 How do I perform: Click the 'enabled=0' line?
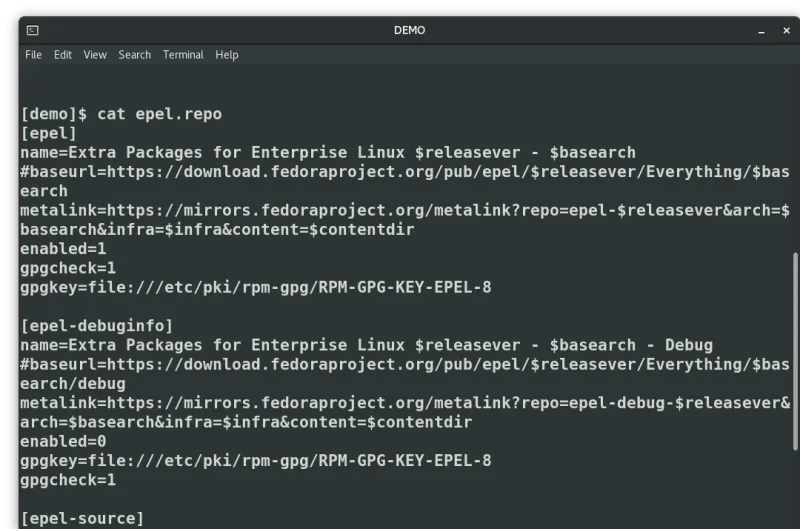click(x=63, y=441)
